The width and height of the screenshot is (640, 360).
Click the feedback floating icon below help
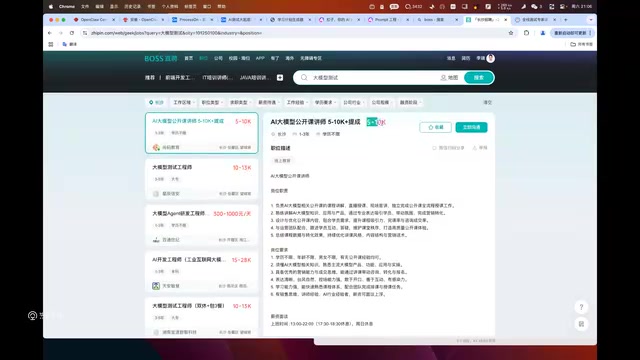(x=581, y=324)
